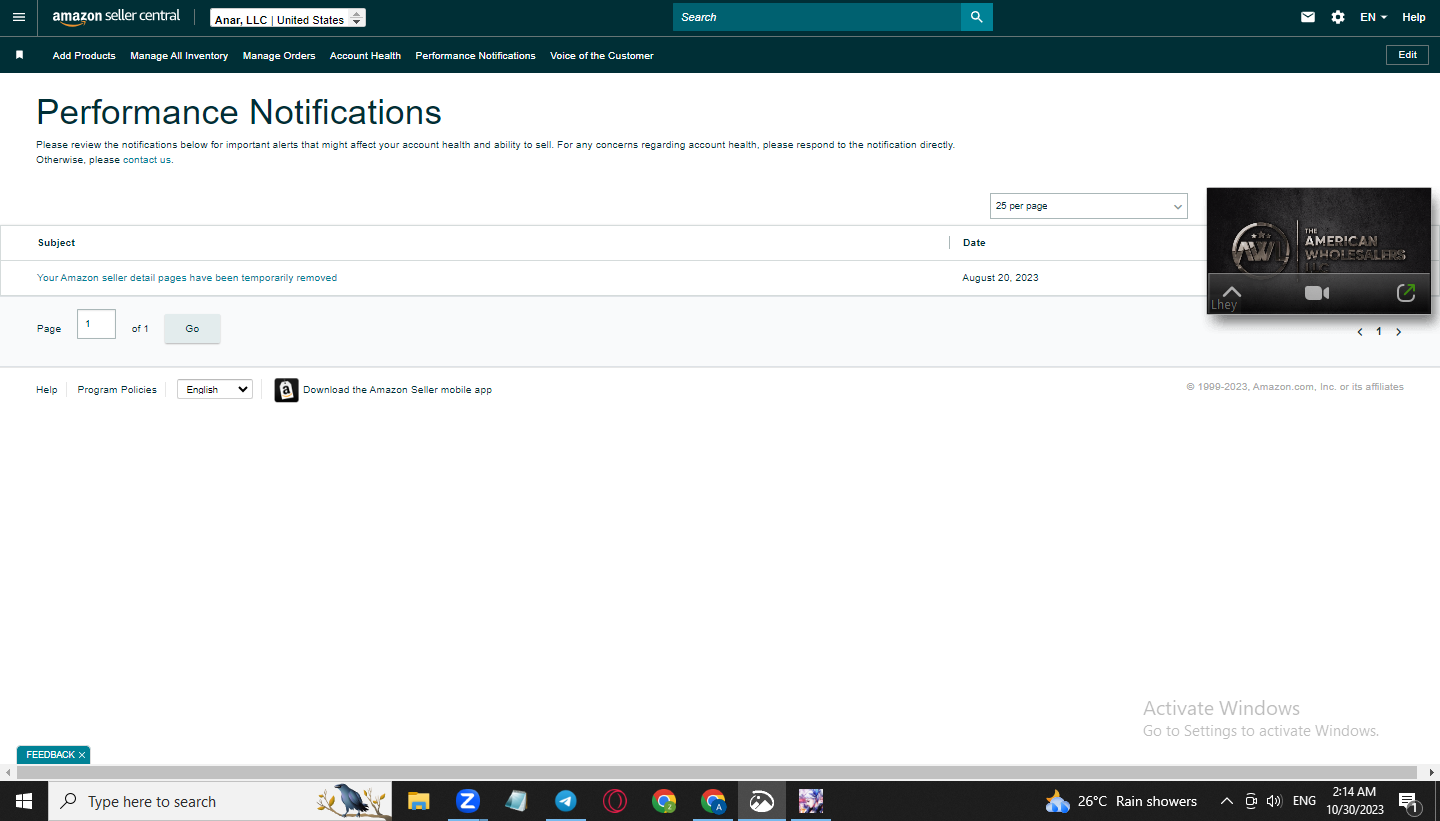Close the FEEDBACK tab with its X
Screen dimensions: 1440x821
click(82, 755)
